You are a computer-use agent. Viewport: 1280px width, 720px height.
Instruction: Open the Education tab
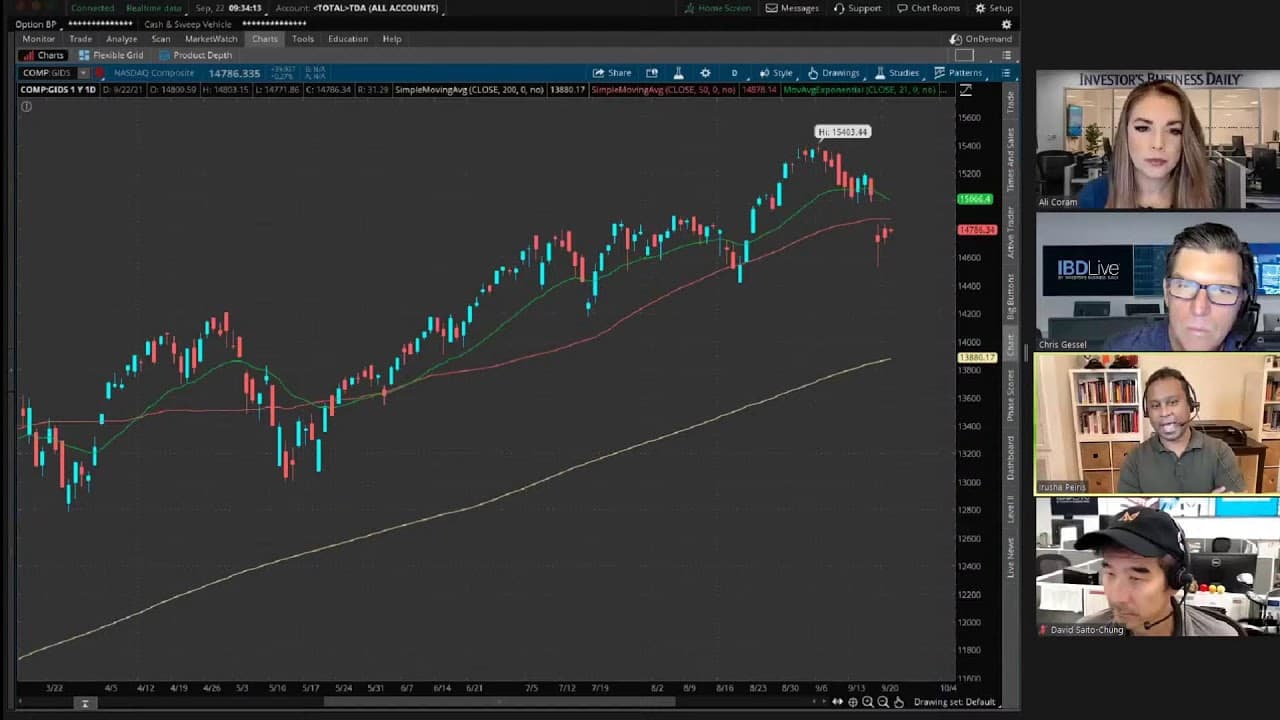(348, 39)
